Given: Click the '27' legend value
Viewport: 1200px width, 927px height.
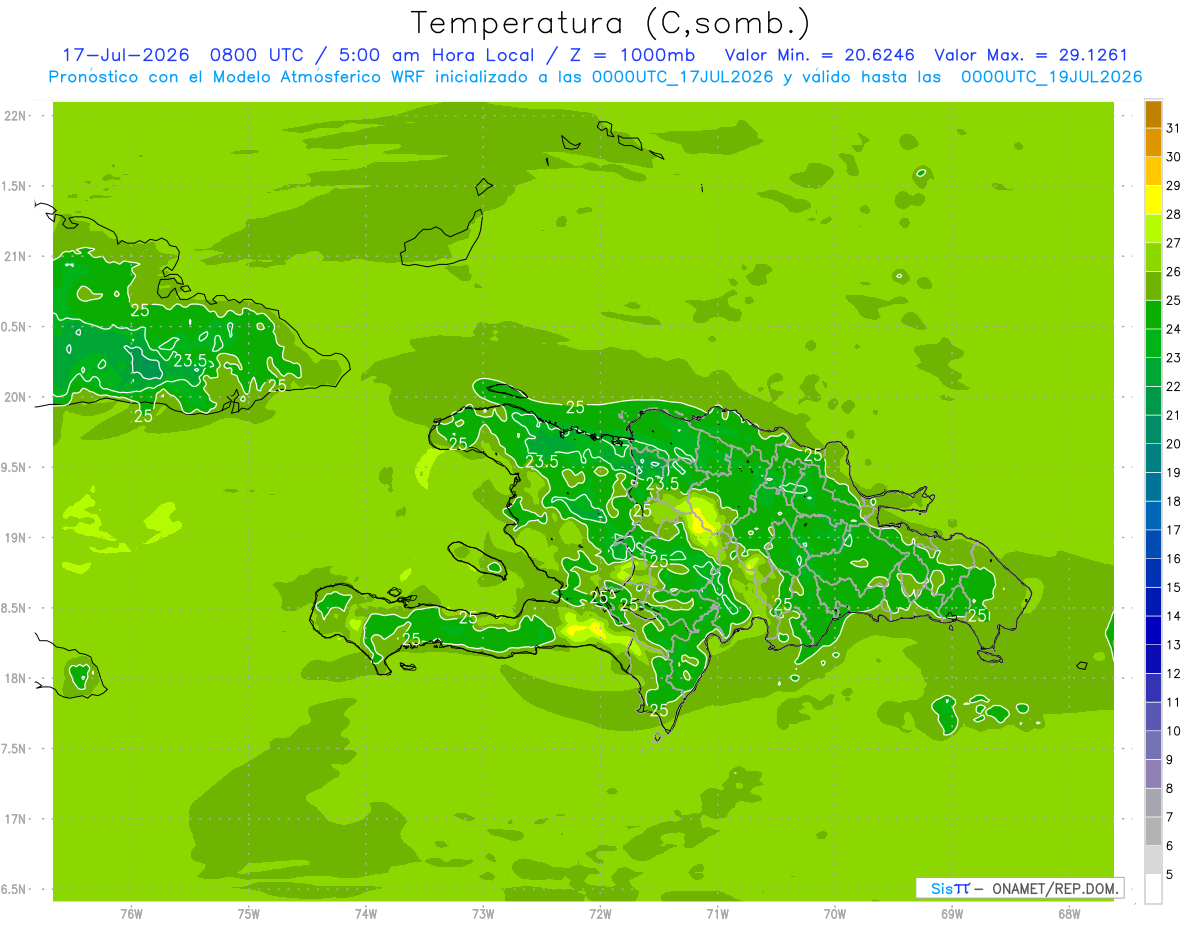Looking at the screenshot, I should point(1173,243).
